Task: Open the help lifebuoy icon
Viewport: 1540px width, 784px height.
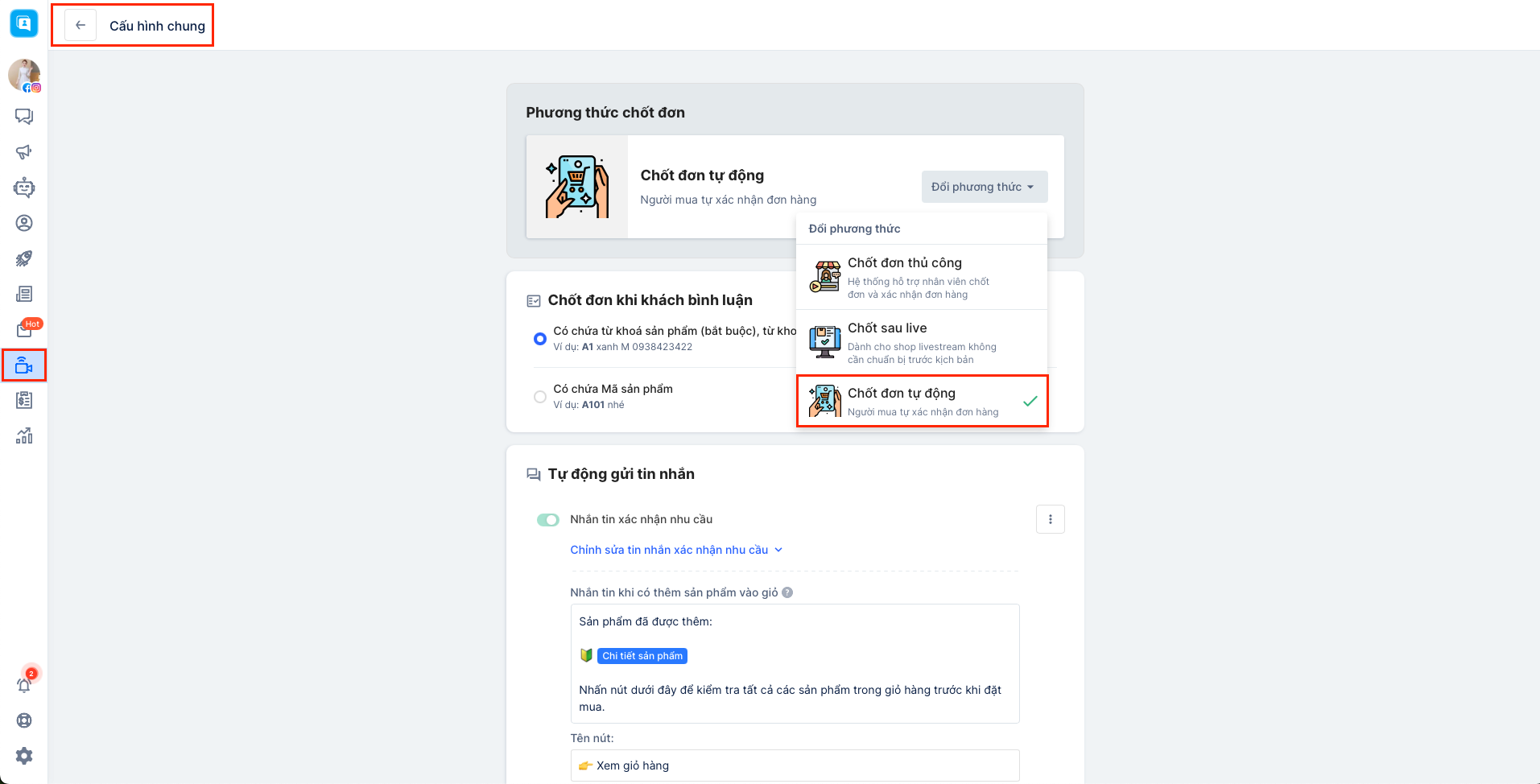Action: click(x=24, y=720)
